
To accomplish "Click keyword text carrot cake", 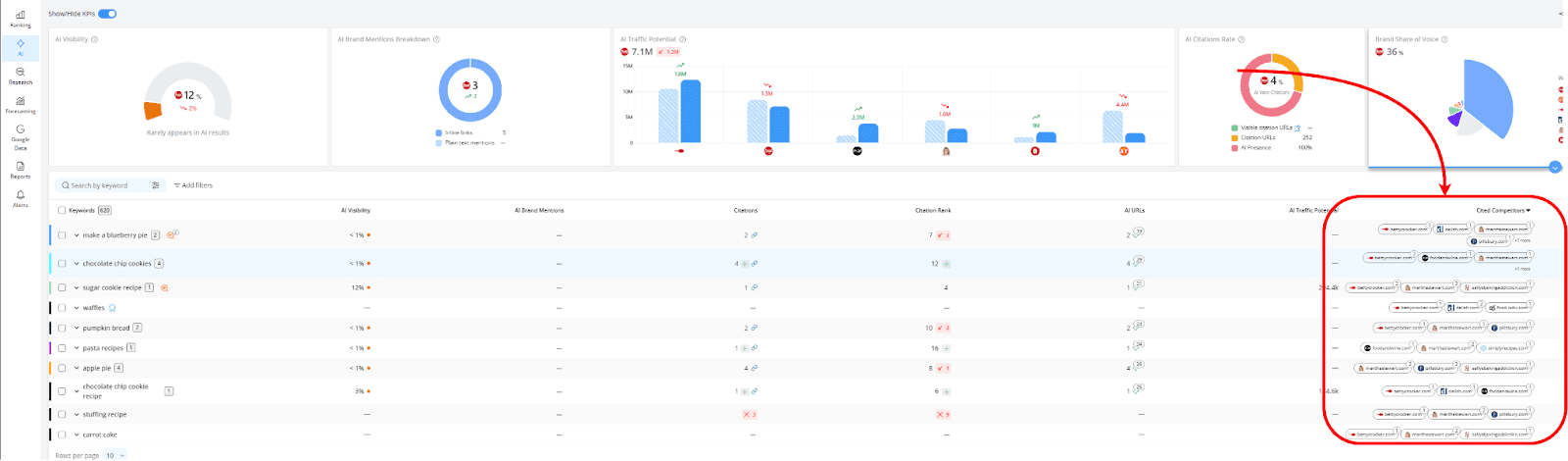I will tap(100, 435).
